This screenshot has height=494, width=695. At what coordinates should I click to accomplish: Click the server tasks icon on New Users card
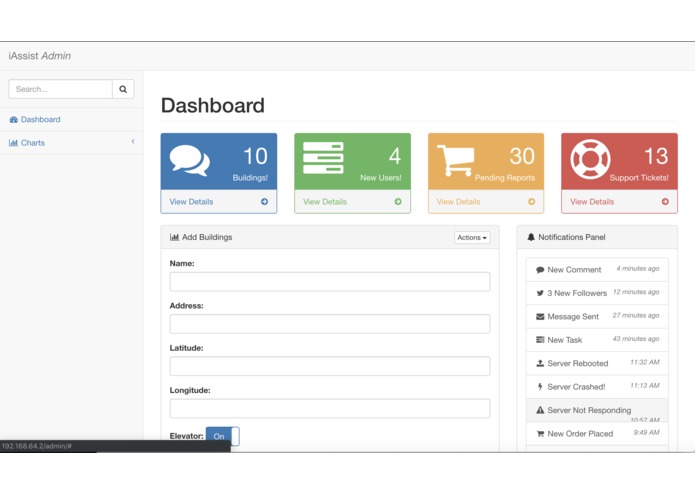[323, 158]
